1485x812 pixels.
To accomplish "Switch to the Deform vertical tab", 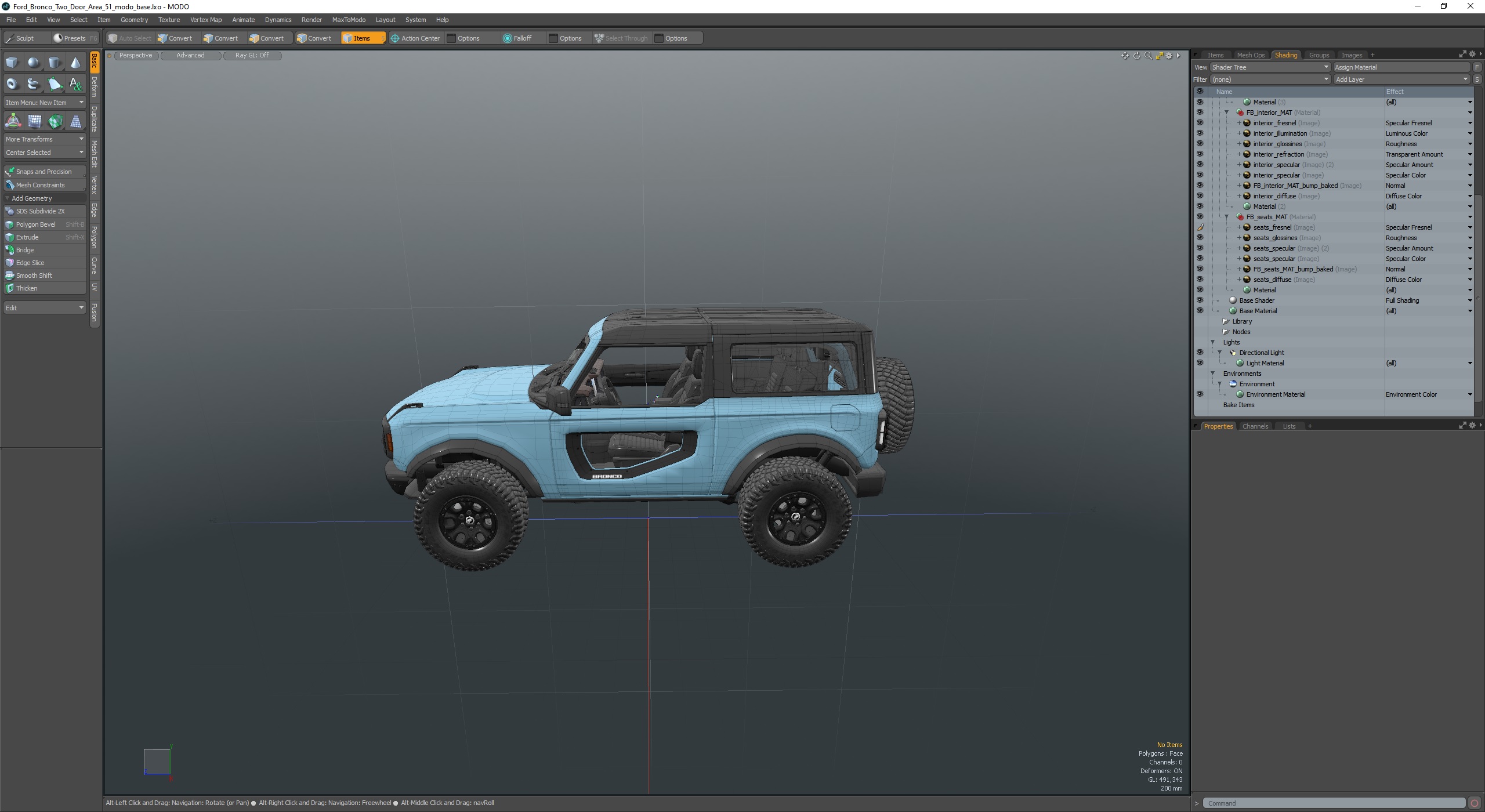I will pos(95,87).
